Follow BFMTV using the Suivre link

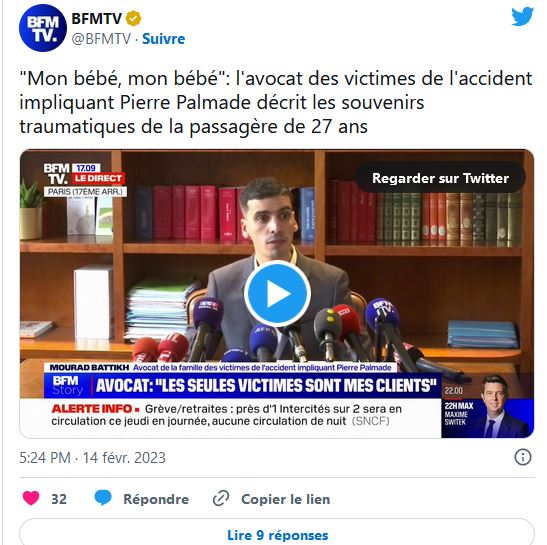tap(164, 39)
